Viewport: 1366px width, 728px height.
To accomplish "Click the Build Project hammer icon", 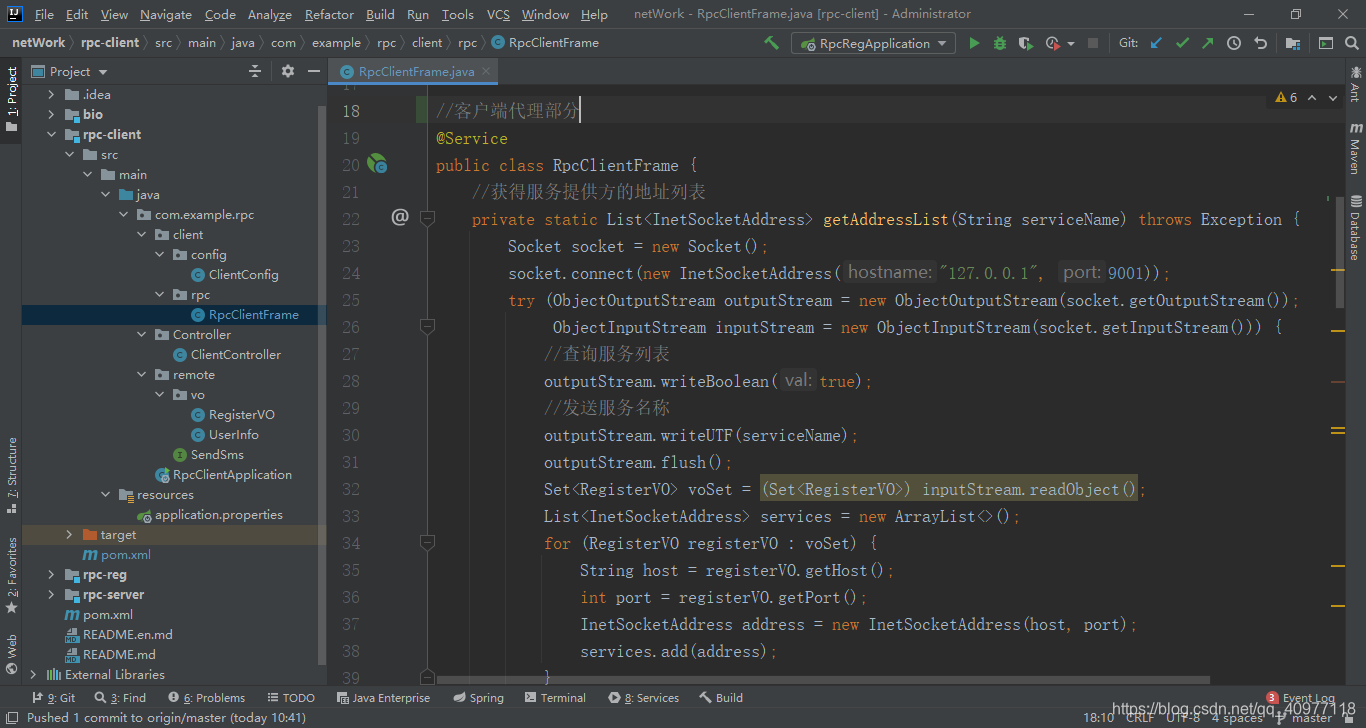I will [x=771, y=43].
